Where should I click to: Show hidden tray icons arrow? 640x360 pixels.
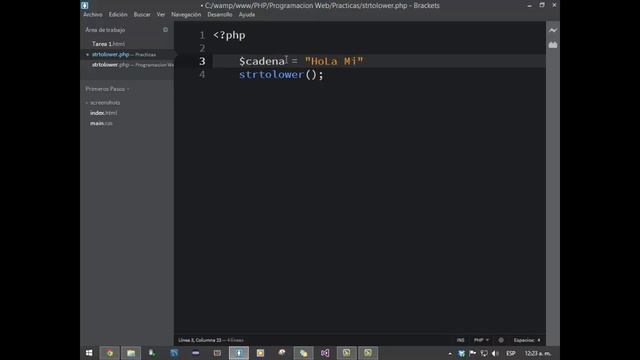[450, 354]
